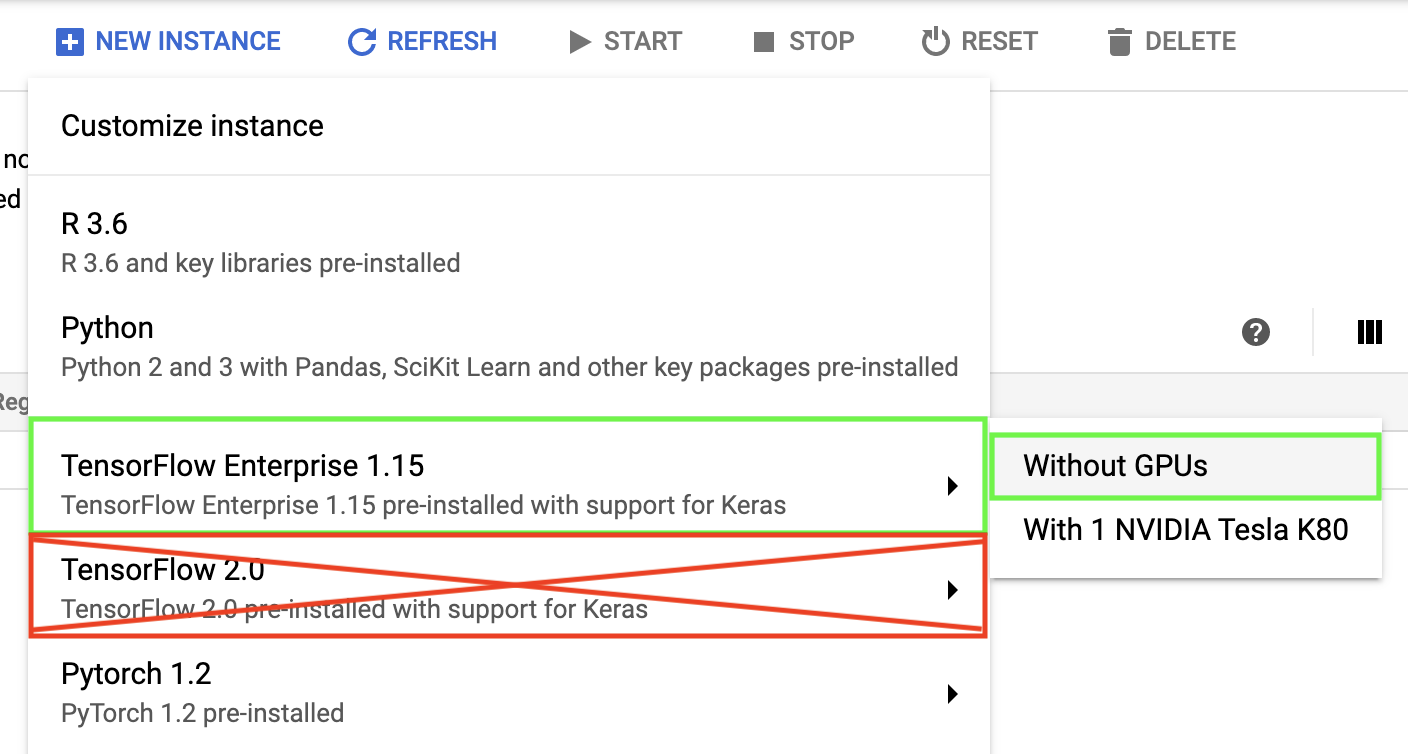Screen dimensions: 1408x754
Task: Click 'TensorFlow 2.0 pre-installed with support for Keras'
Action: click(355, 608)
